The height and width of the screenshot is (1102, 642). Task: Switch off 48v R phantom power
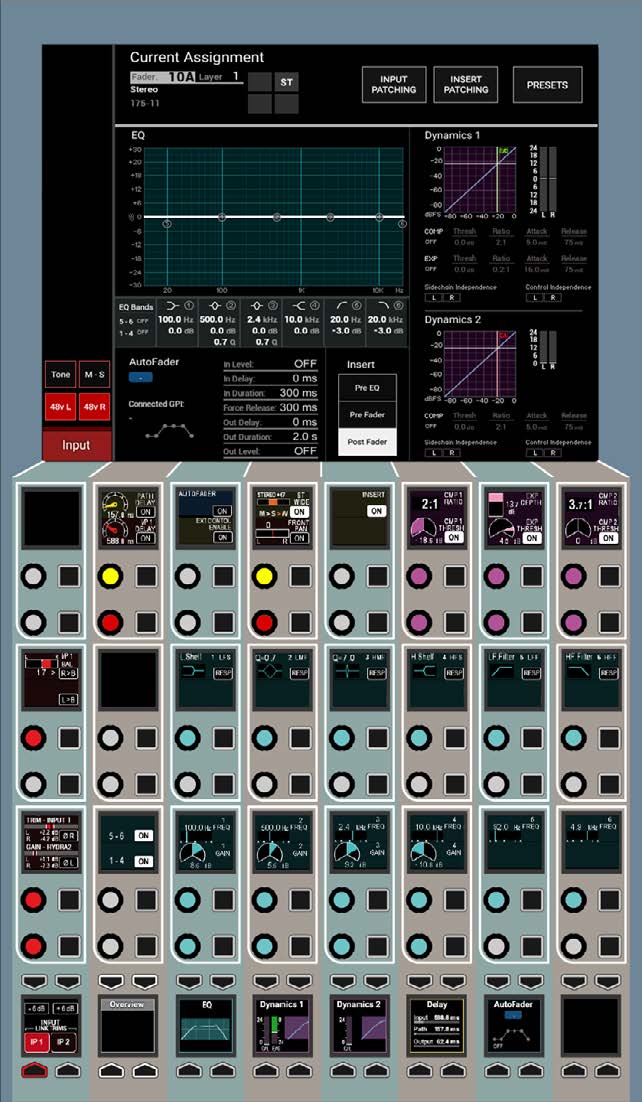(x=94, y=407)
